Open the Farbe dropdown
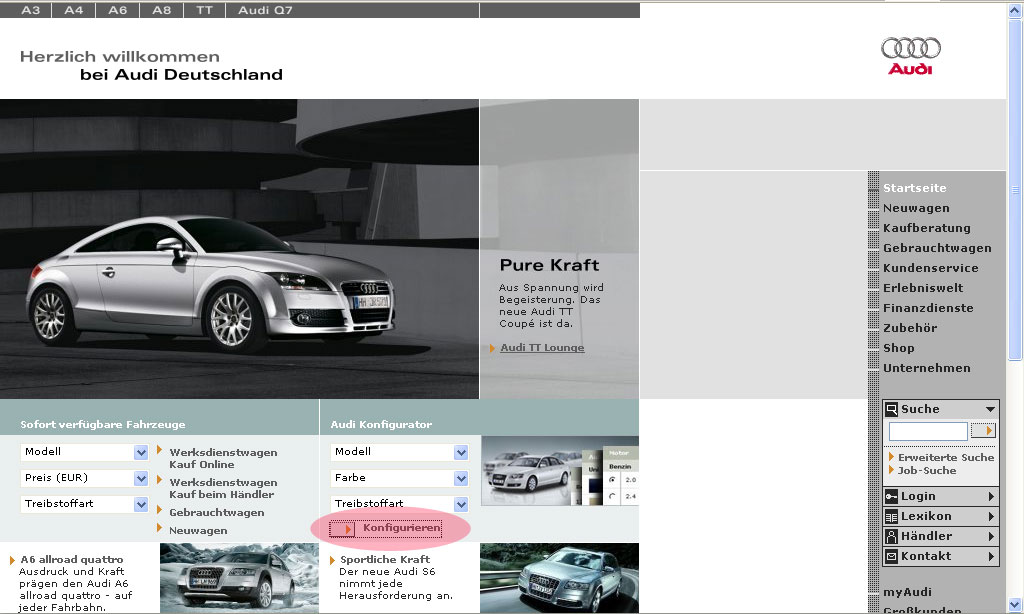Image resolution: width=1024 pixels, height=614 pixels. [x=399, y=477]
